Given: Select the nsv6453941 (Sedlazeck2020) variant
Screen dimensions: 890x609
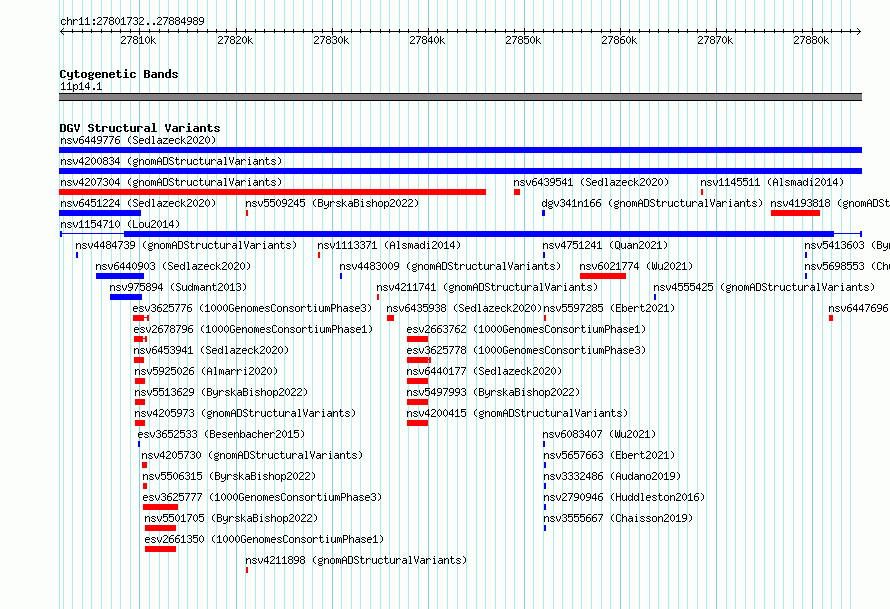Looking at the screenshot, I should 211,350.
